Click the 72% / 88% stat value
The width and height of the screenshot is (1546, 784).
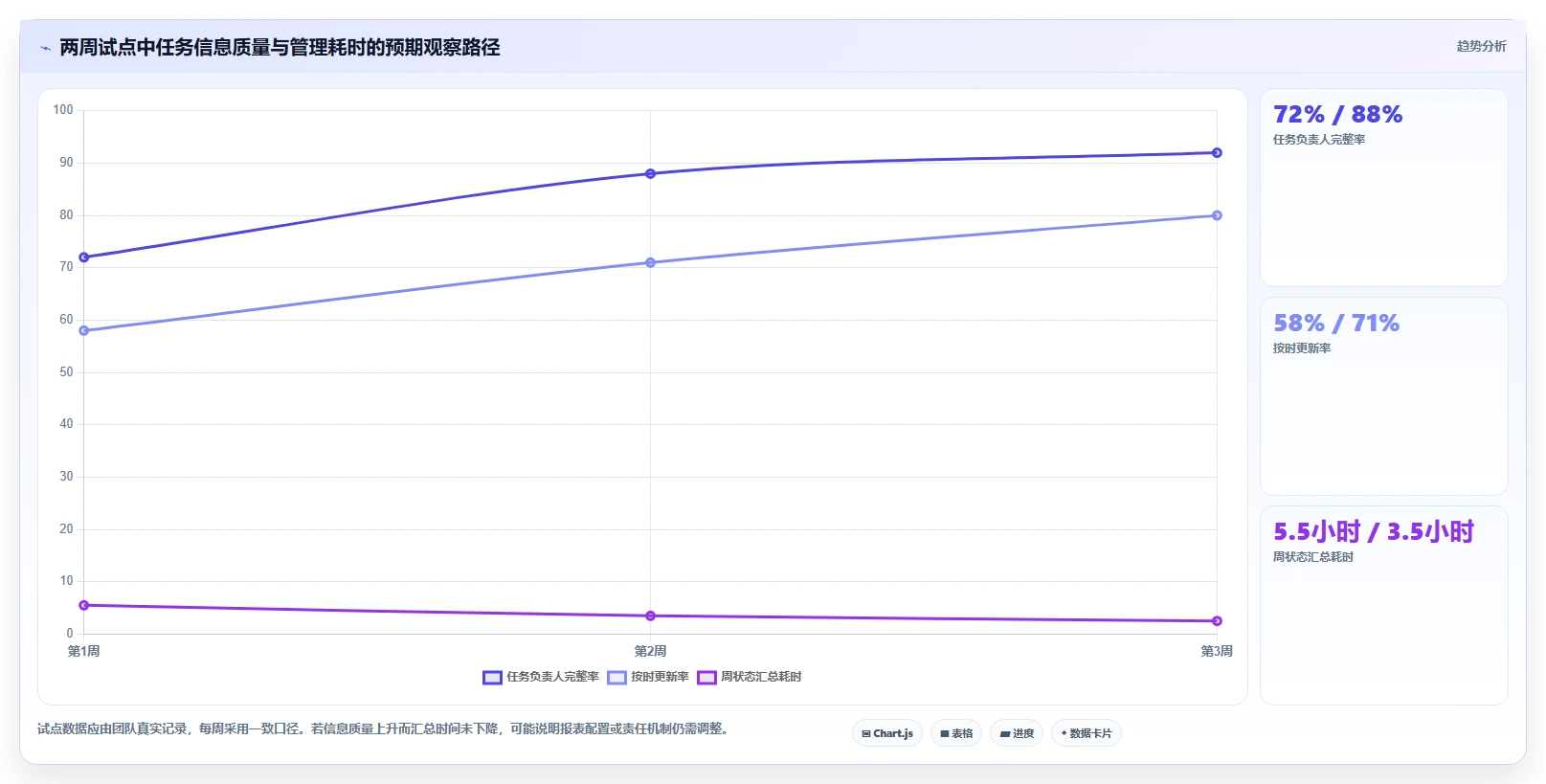1337,115
